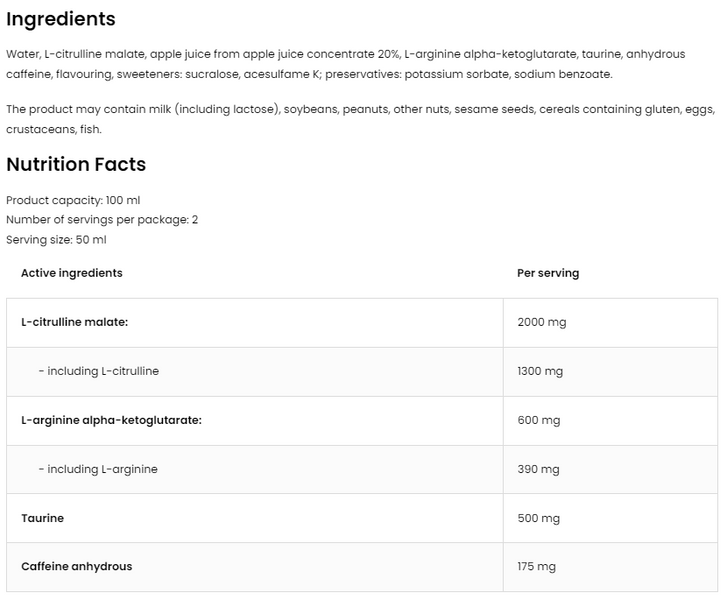Click the Per serving column header
727x600 pixels.
(x=548, y=273)
